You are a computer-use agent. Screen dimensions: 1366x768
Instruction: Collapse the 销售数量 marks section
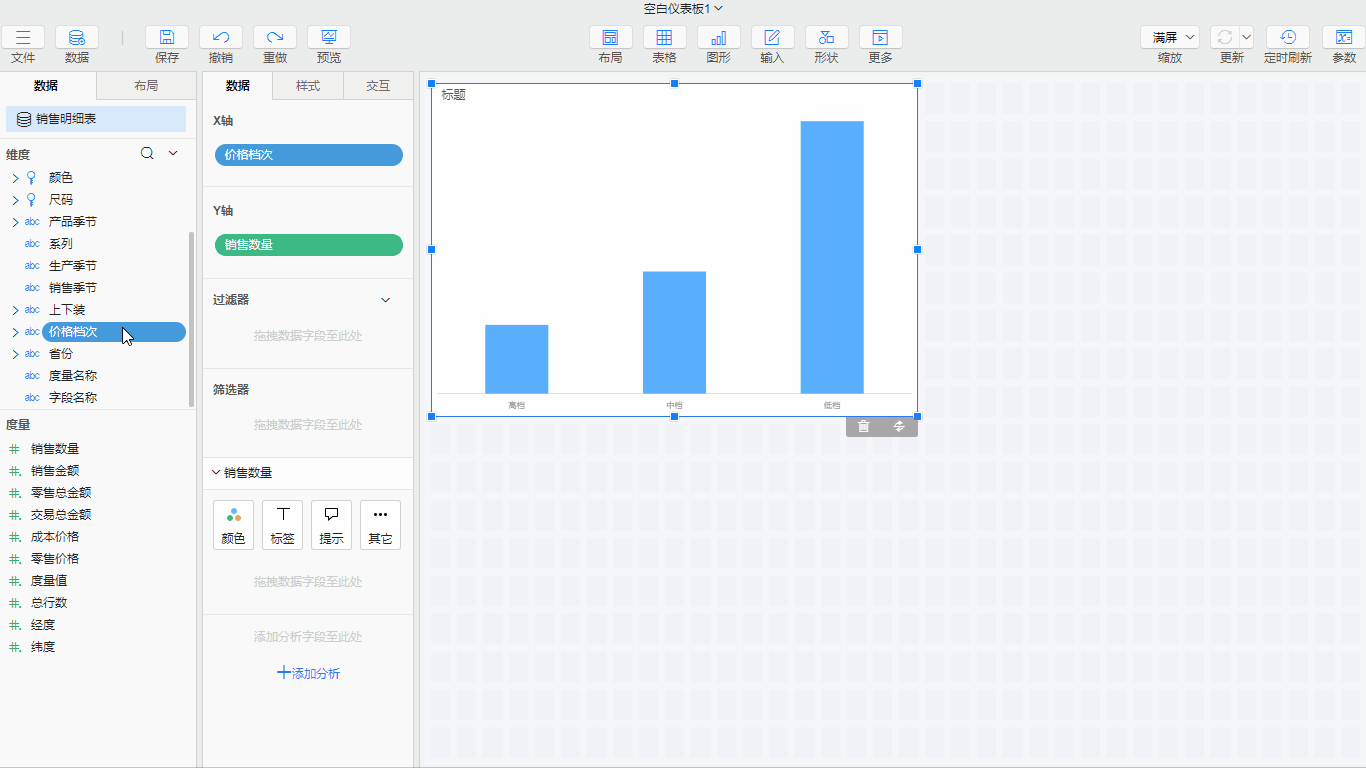pos(216,473)
